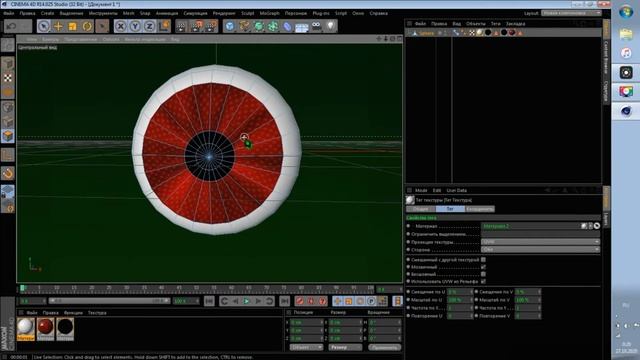Open Create menu in menu bar
This screenshot has width=640, height=360.
(x=47, y=13)
